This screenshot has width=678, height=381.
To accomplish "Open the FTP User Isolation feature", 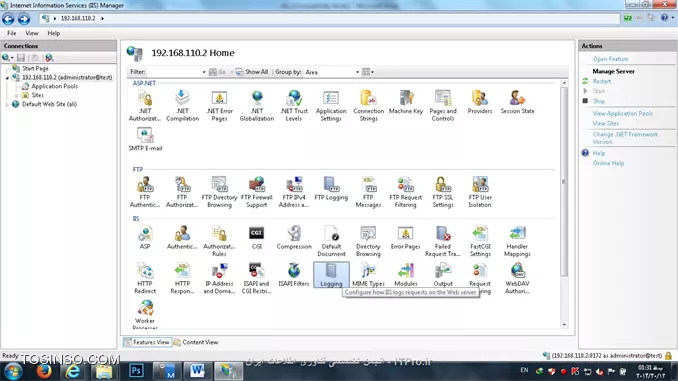I will (480, 192).
